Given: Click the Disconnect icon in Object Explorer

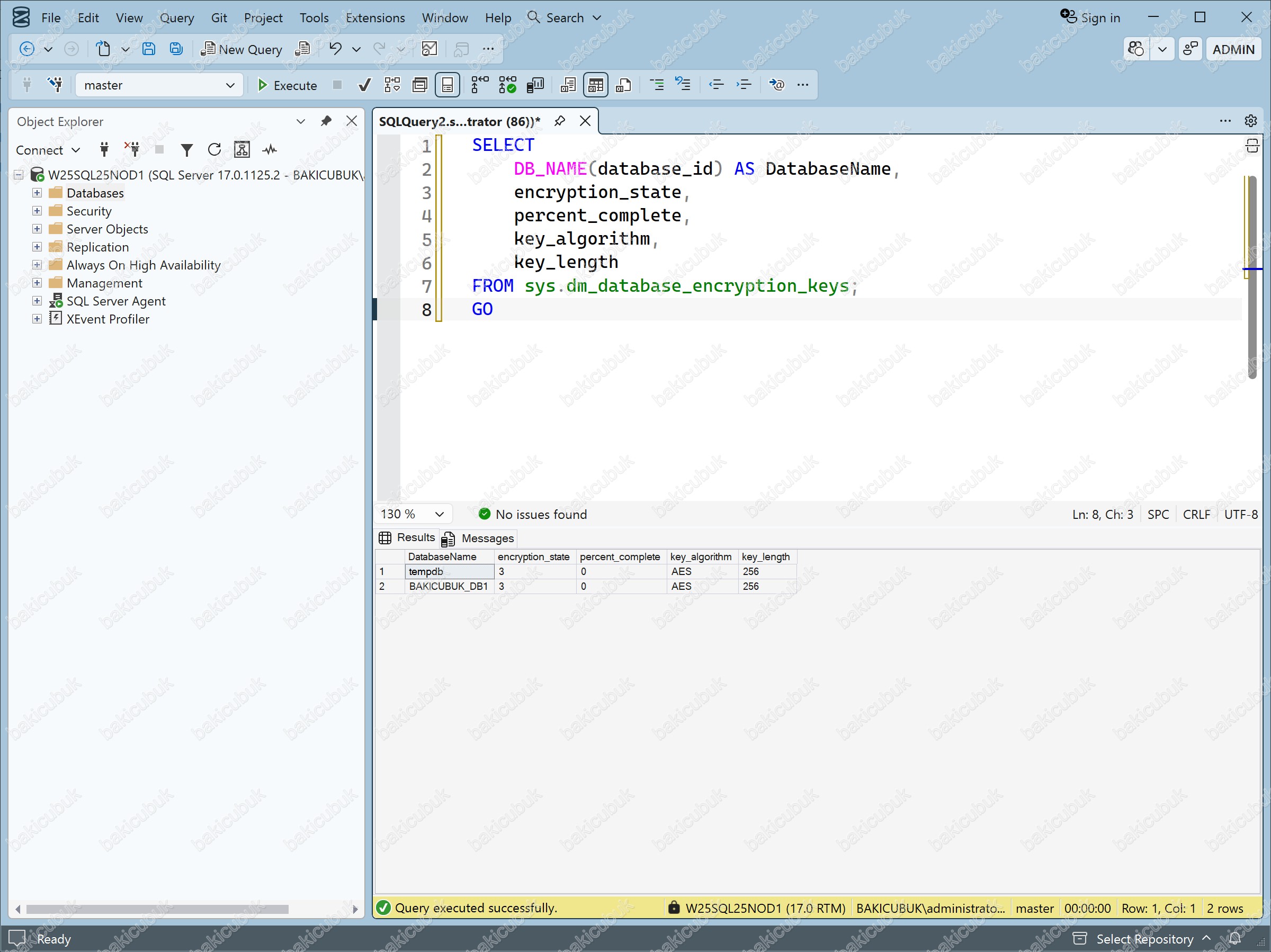Looking at the screenshot, I should tap(132, 150).
